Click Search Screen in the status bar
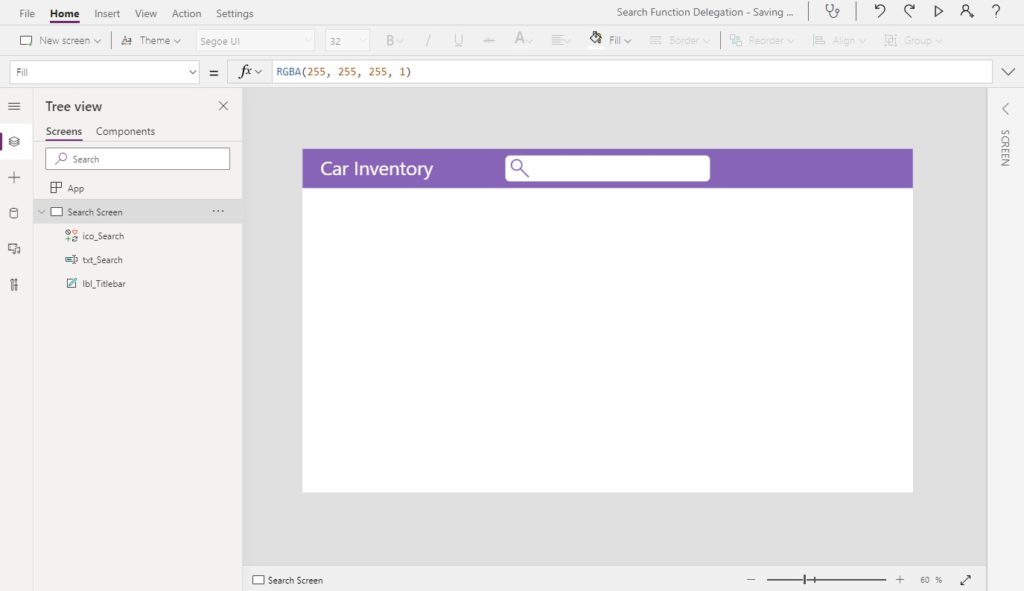The height and width of the screenshot is (591, 1024). coord(288,580)
